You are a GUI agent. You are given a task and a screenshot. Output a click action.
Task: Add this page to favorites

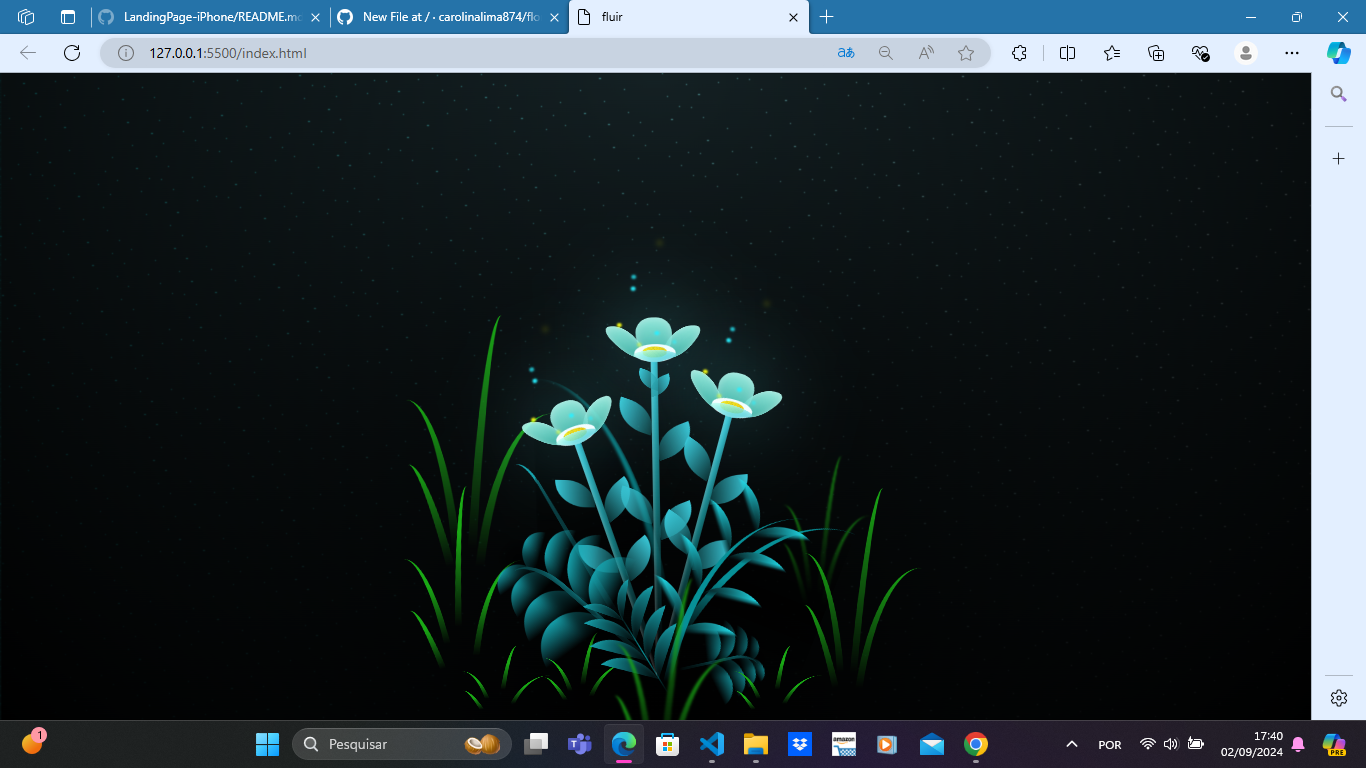coord(966,53)
